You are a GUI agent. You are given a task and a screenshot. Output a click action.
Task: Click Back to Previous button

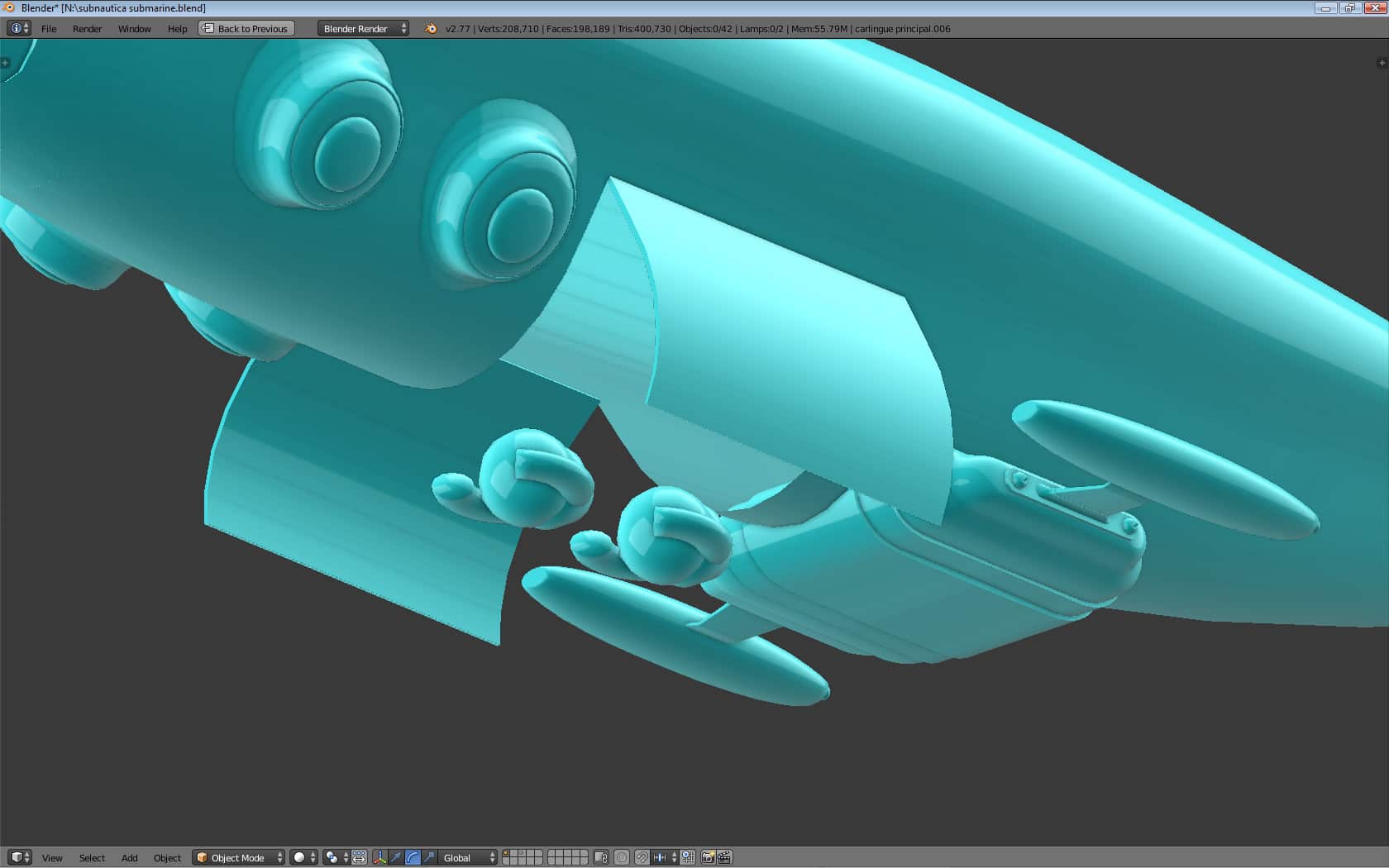tap(246, 28)
